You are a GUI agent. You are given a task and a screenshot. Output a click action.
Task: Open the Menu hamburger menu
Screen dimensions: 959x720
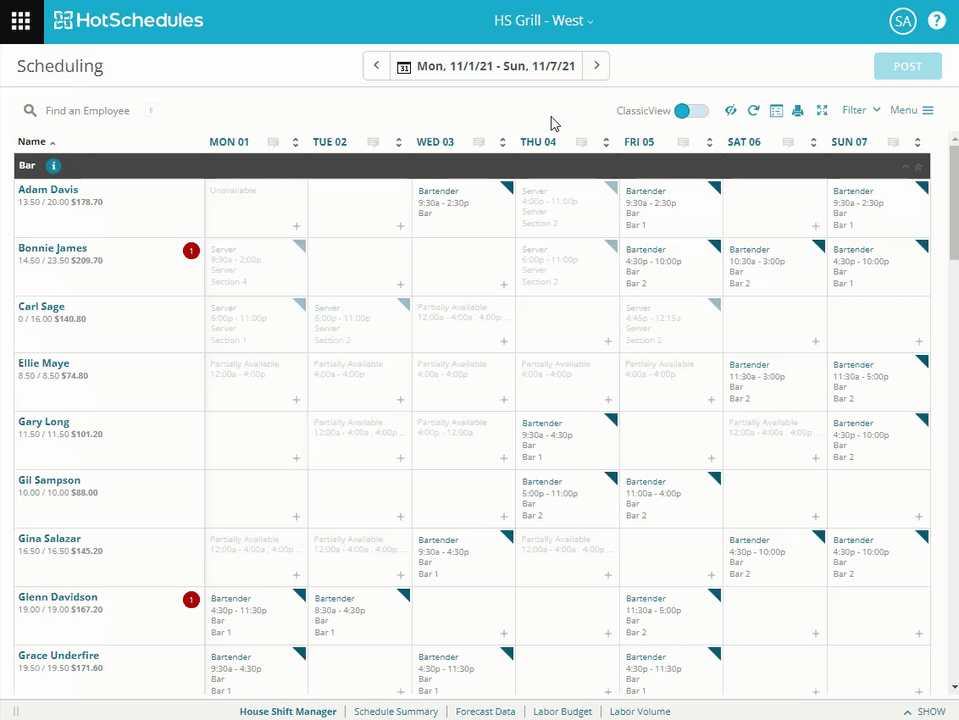coord(911,111)
